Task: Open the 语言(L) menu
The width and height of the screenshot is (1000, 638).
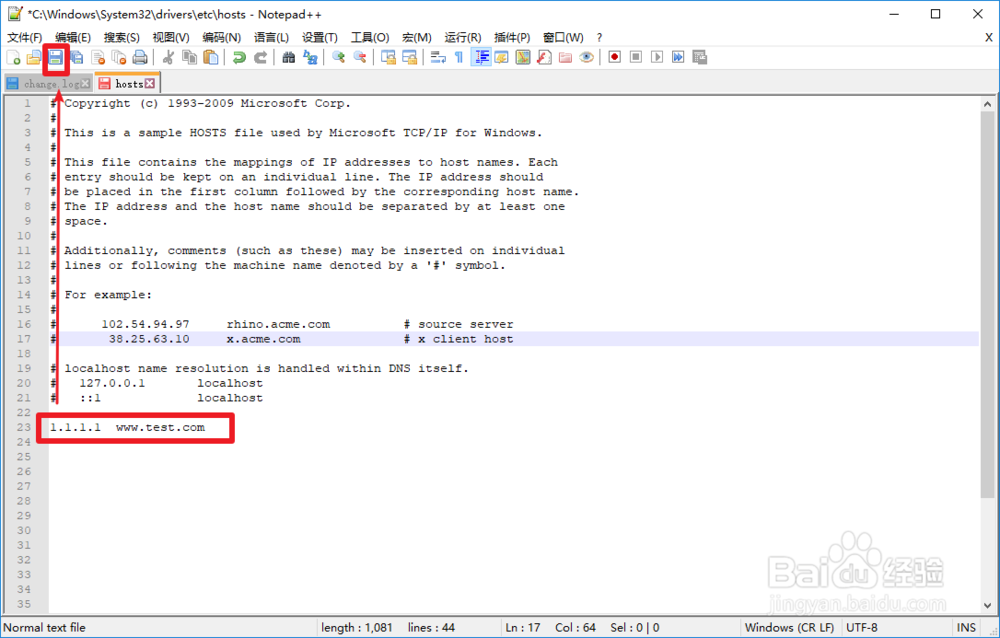Action: (271, 38)
